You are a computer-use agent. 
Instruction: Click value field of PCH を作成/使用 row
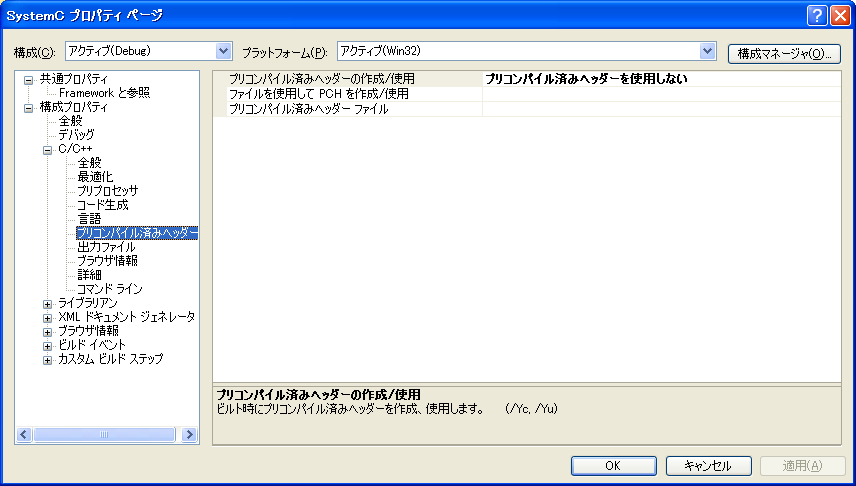(662, 94)
